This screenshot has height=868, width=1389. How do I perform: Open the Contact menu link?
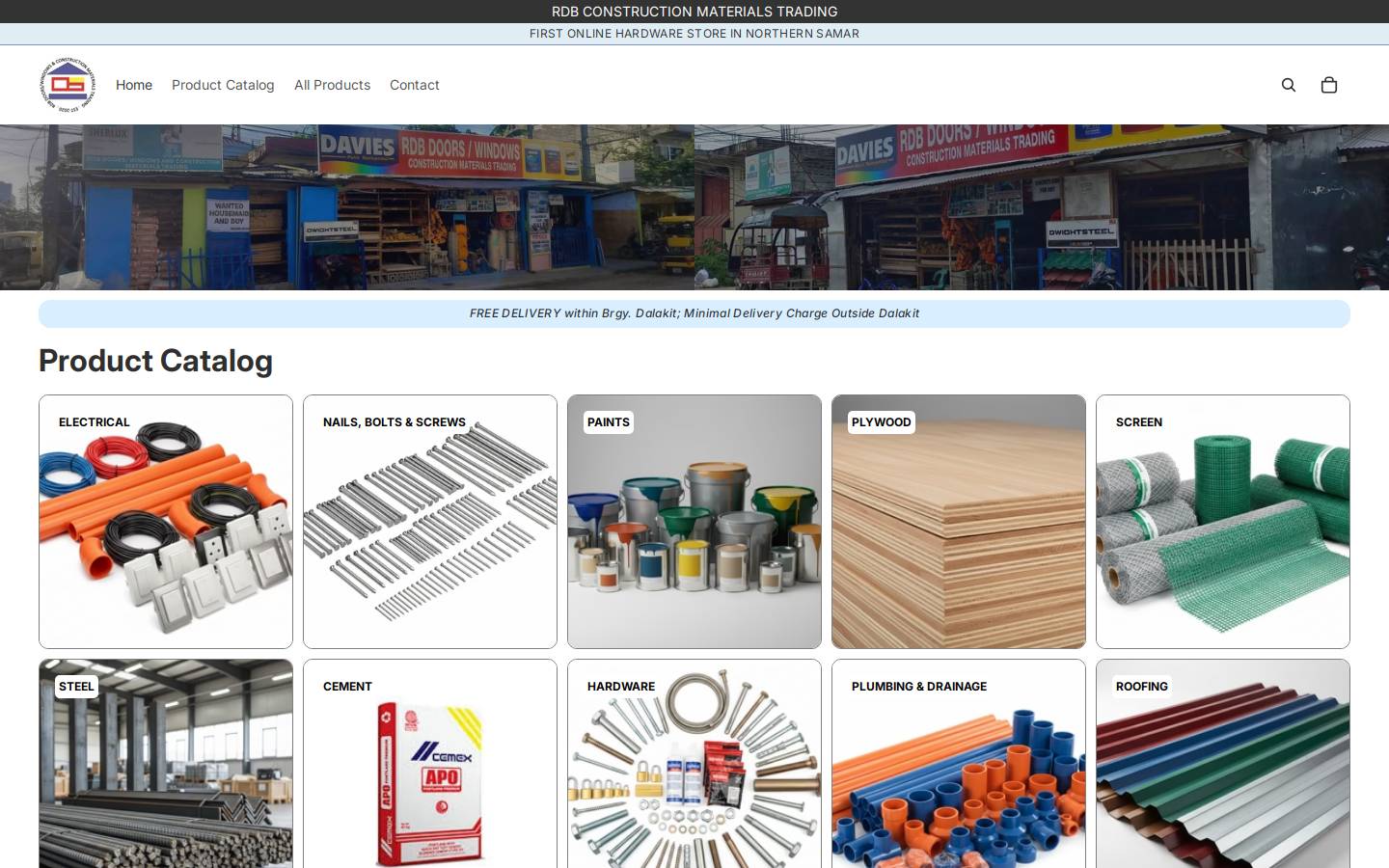tap(415, 85)
